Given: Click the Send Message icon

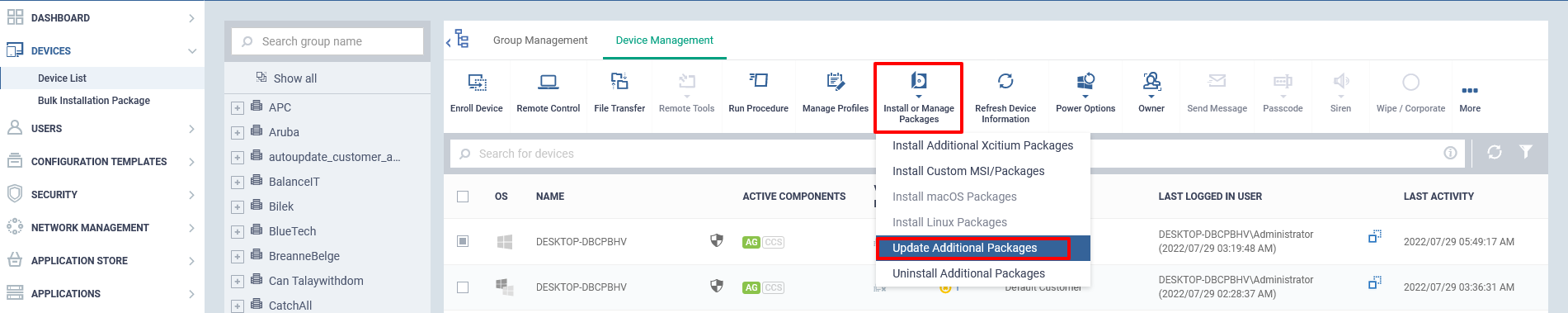Looking at the screenshot, I should [1217, 81].
